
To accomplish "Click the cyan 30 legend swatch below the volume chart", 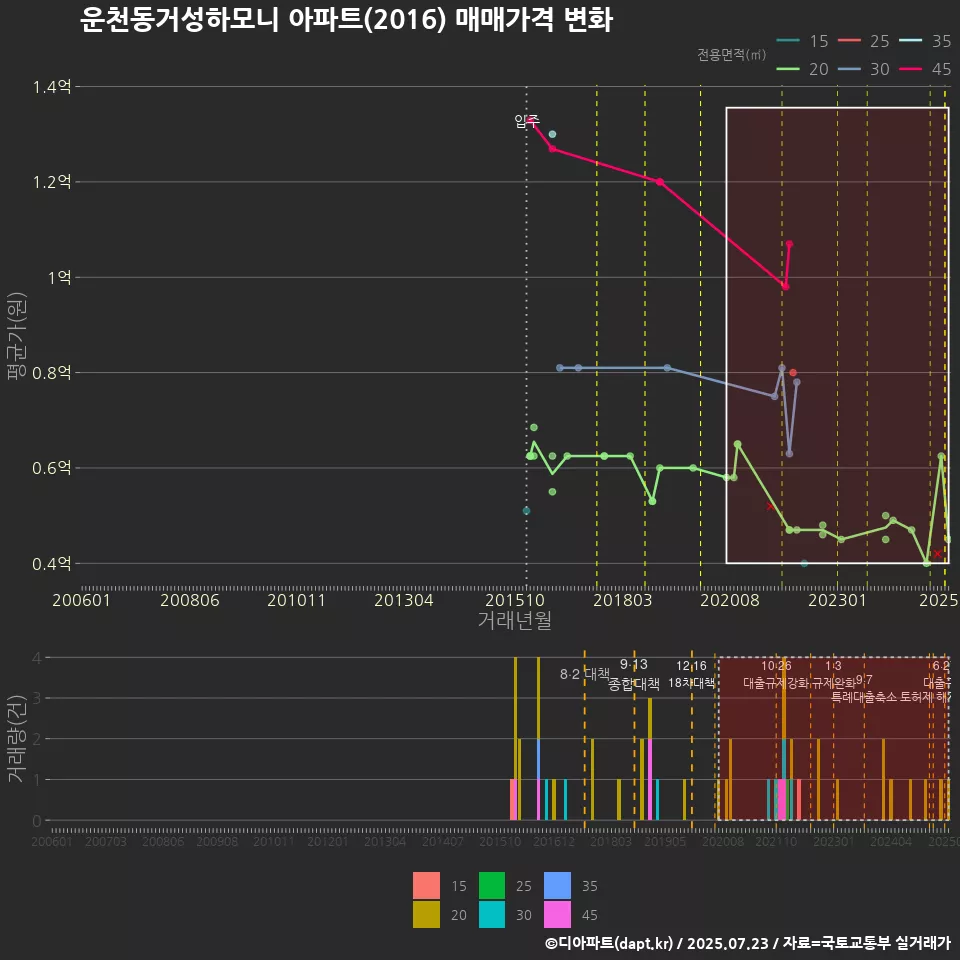I will [x=492, y=914].
